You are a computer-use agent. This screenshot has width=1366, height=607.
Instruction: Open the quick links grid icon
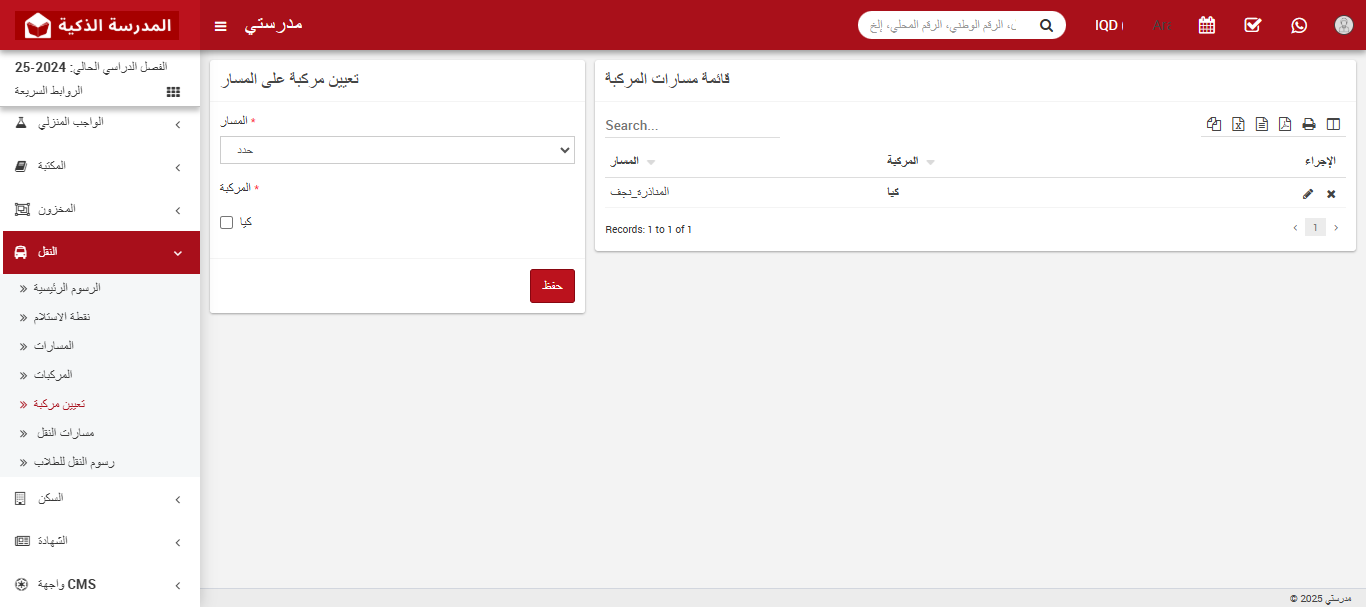tap(172, 91)
